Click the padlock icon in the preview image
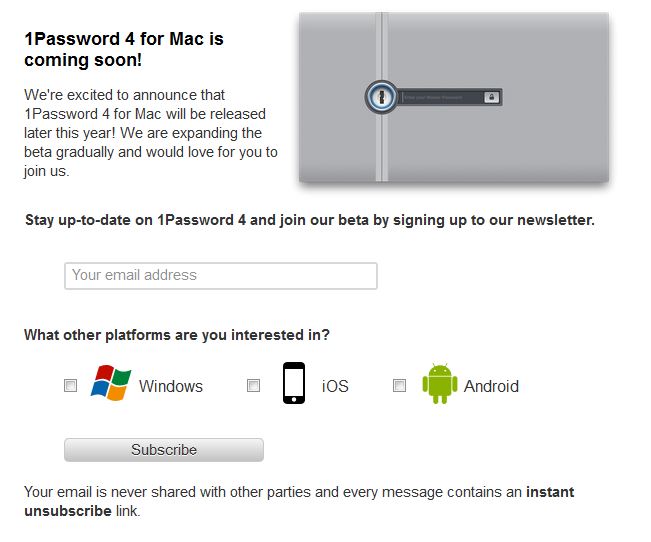 click(492, 98)
